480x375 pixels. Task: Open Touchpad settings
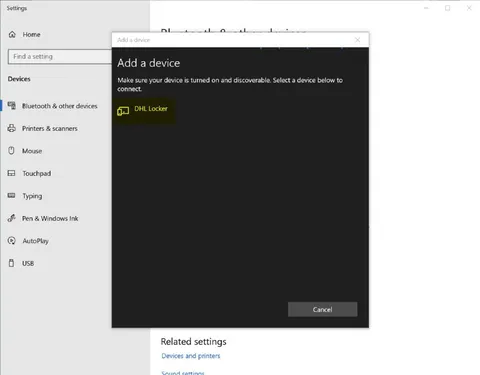37,173
